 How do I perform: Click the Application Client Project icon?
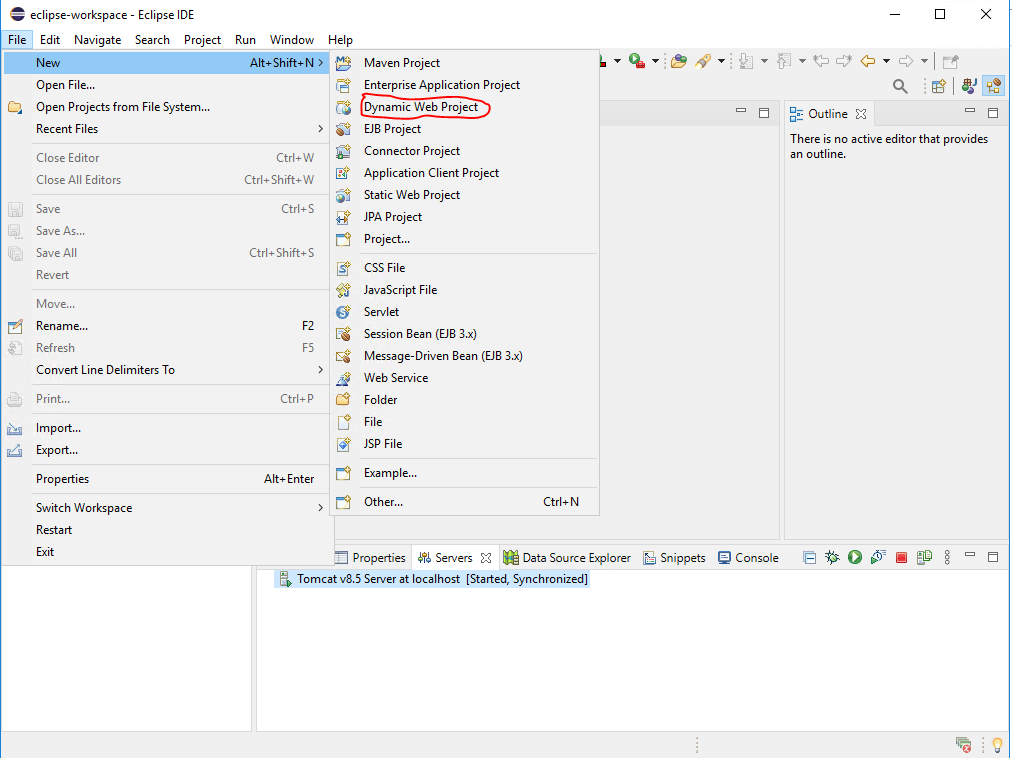click(343, 173)
